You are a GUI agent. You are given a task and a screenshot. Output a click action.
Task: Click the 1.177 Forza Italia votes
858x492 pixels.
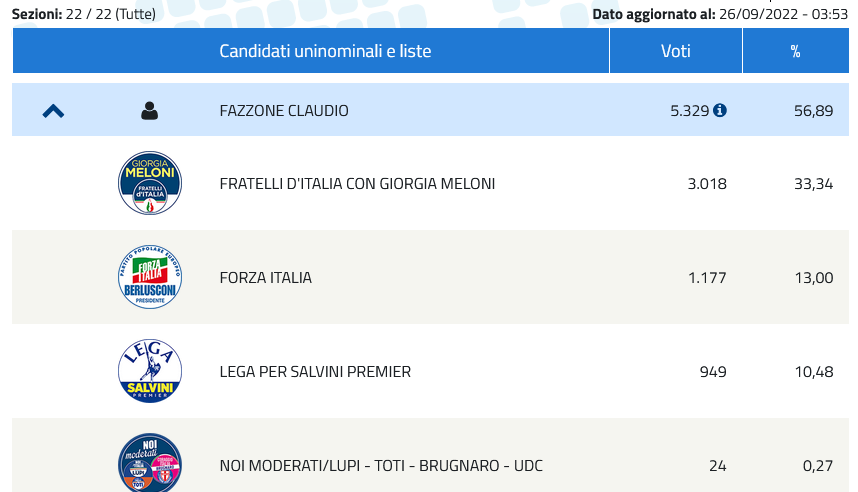click(x=707, y=277)
